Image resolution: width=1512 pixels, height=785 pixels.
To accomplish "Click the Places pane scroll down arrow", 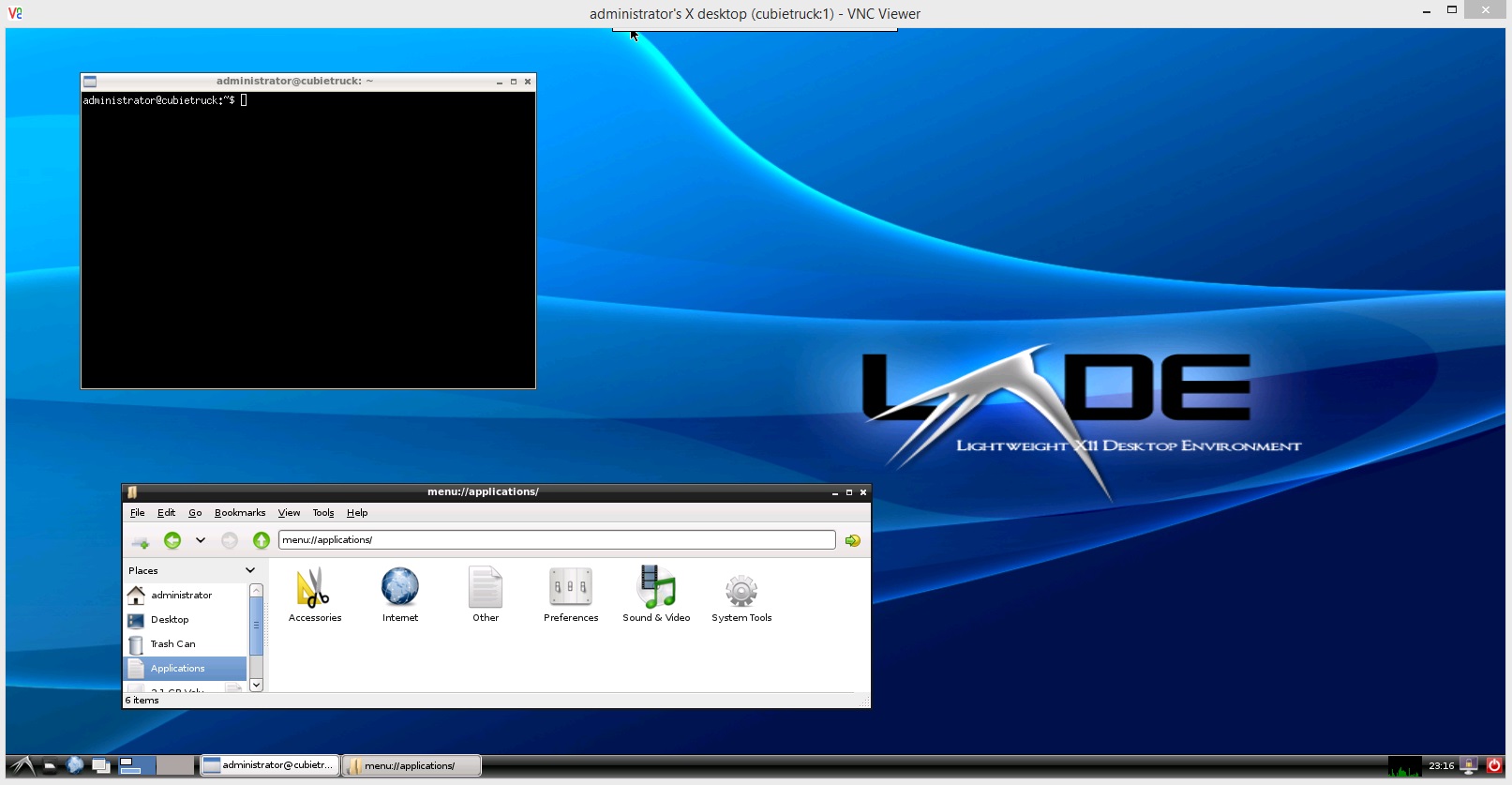I will coord(256,686).
